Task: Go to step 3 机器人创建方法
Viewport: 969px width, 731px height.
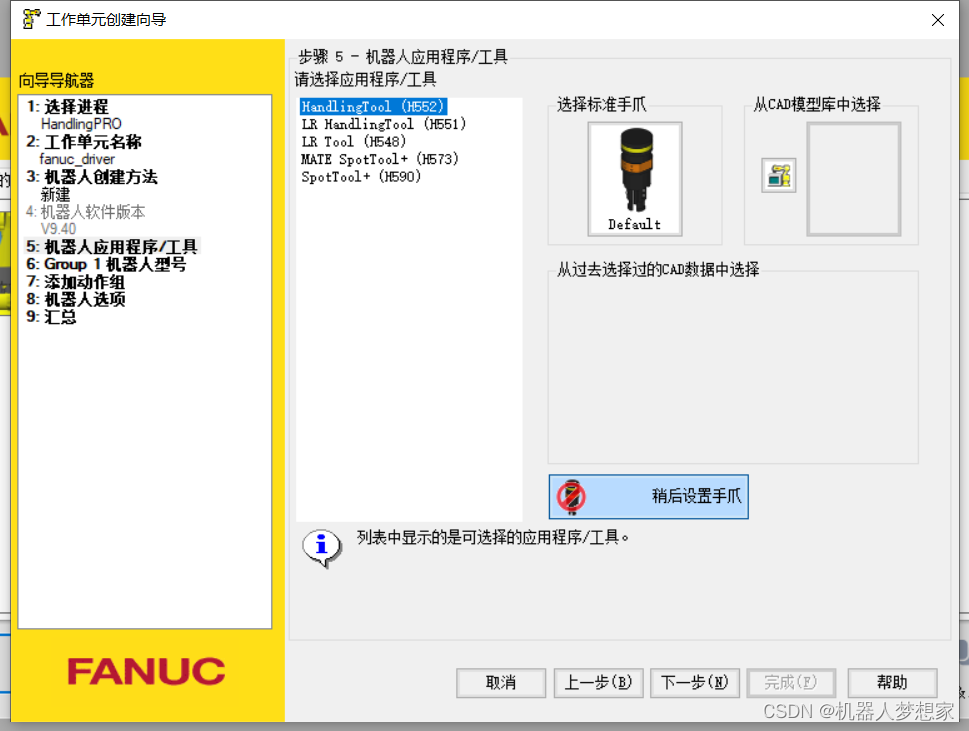Action: coord(92,177)
